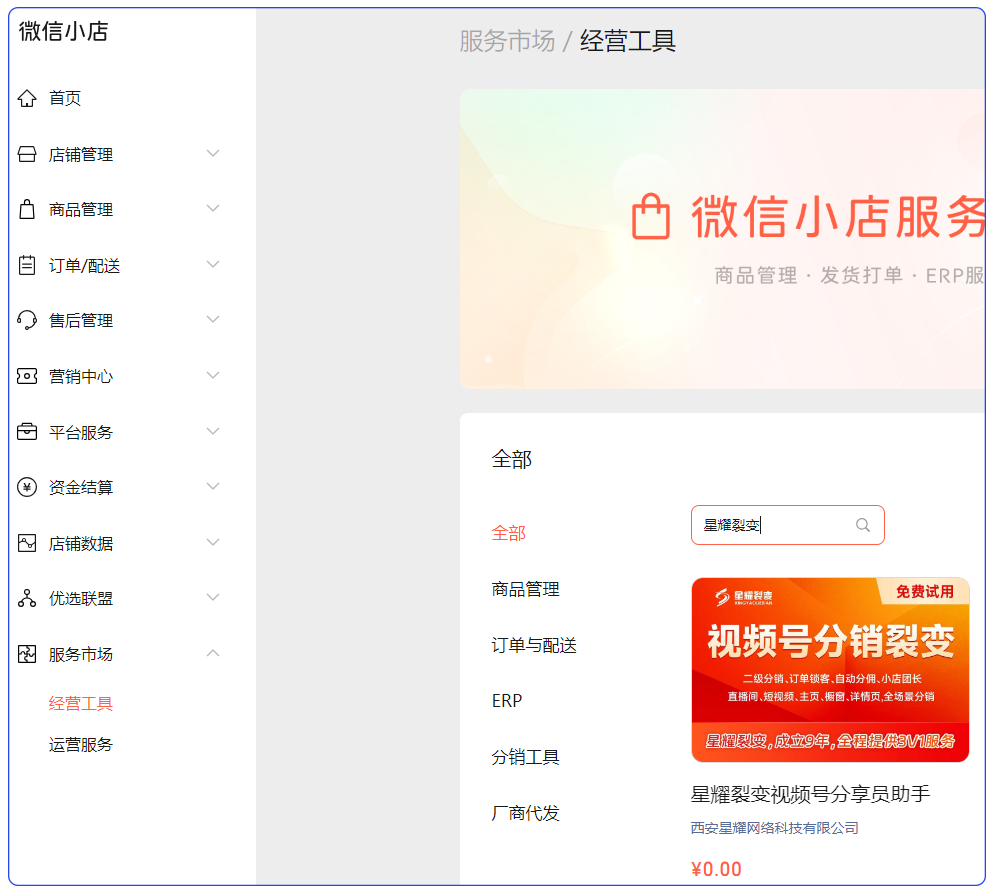Select the 商品管理 category filter
Image resolution: width=993 pixels, height=894 pixels.
tap(526, 589)
